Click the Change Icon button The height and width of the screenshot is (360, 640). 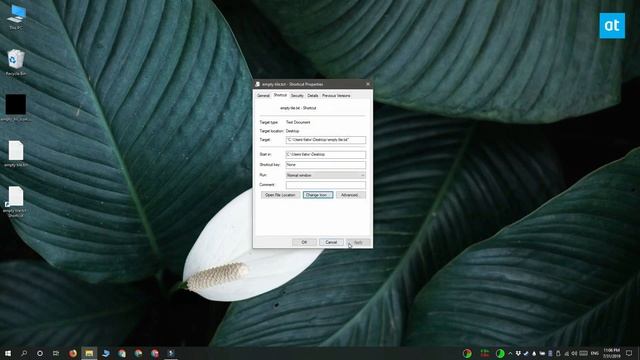coord(318,195)
